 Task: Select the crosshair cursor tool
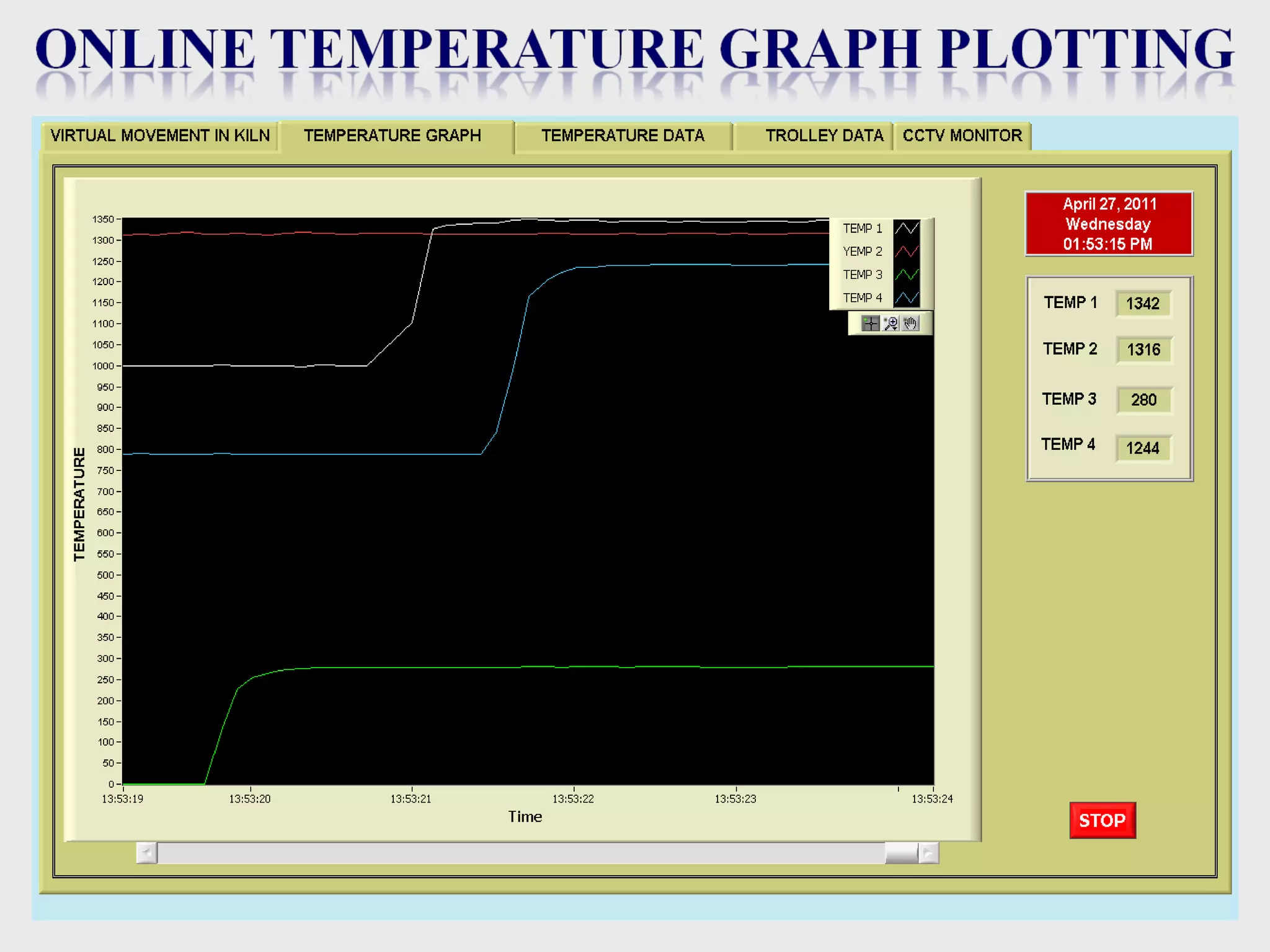(x=871, y=324)
